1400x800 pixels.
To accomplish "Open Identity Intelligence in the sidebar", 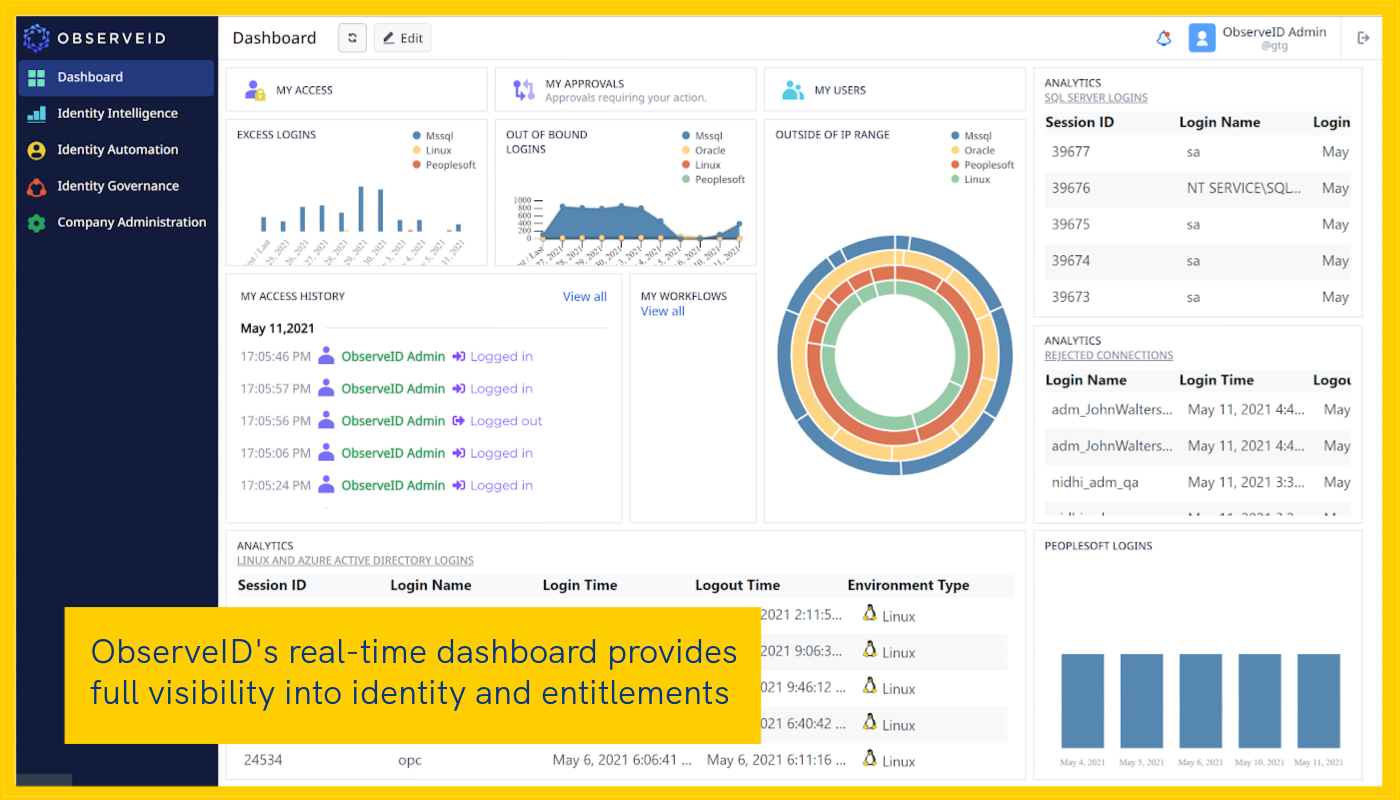I will coord(116,114).
